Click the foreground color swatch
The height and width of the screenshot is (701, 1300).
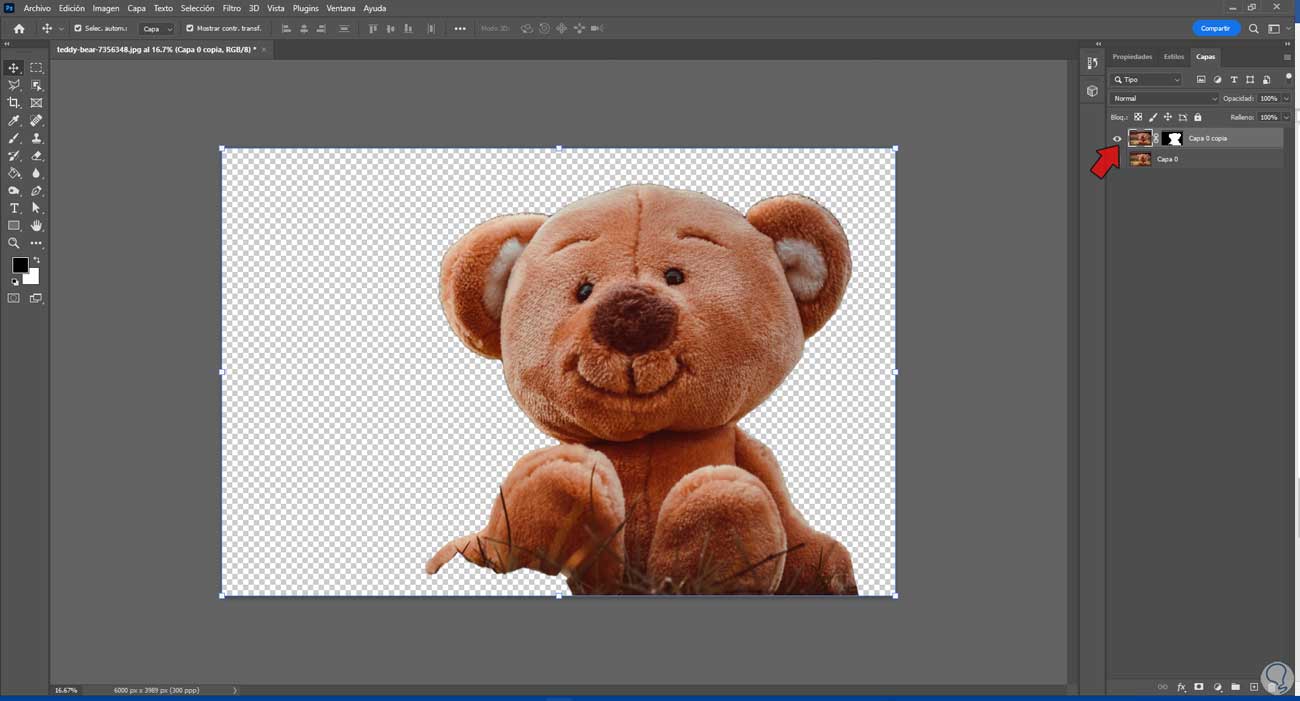click(x=19, y=265)
